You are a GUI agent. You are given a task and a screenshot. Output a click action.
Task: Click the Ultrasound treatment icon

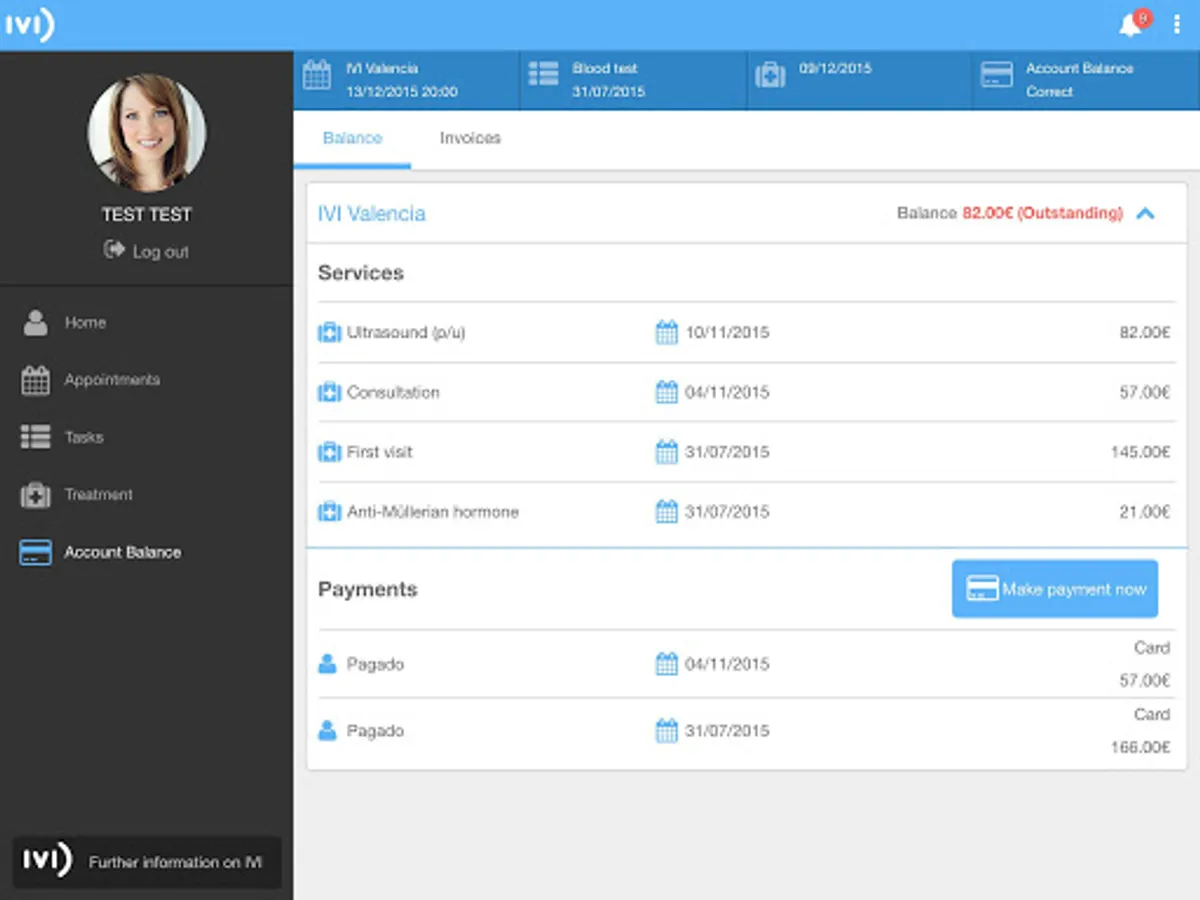(329, 332)
